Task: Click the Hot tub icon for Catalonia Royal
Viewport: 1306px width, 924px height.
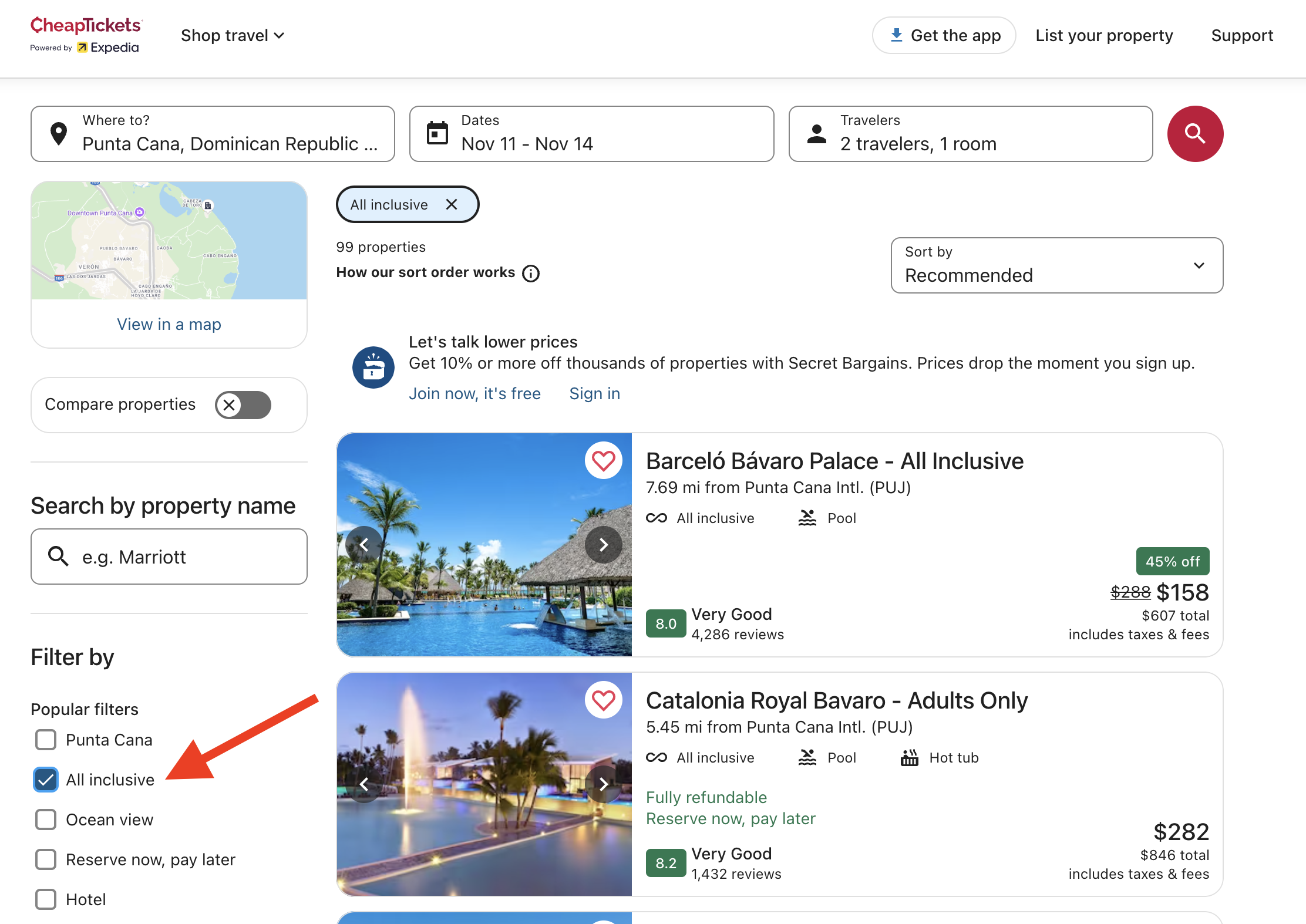Action: (910, 757)
